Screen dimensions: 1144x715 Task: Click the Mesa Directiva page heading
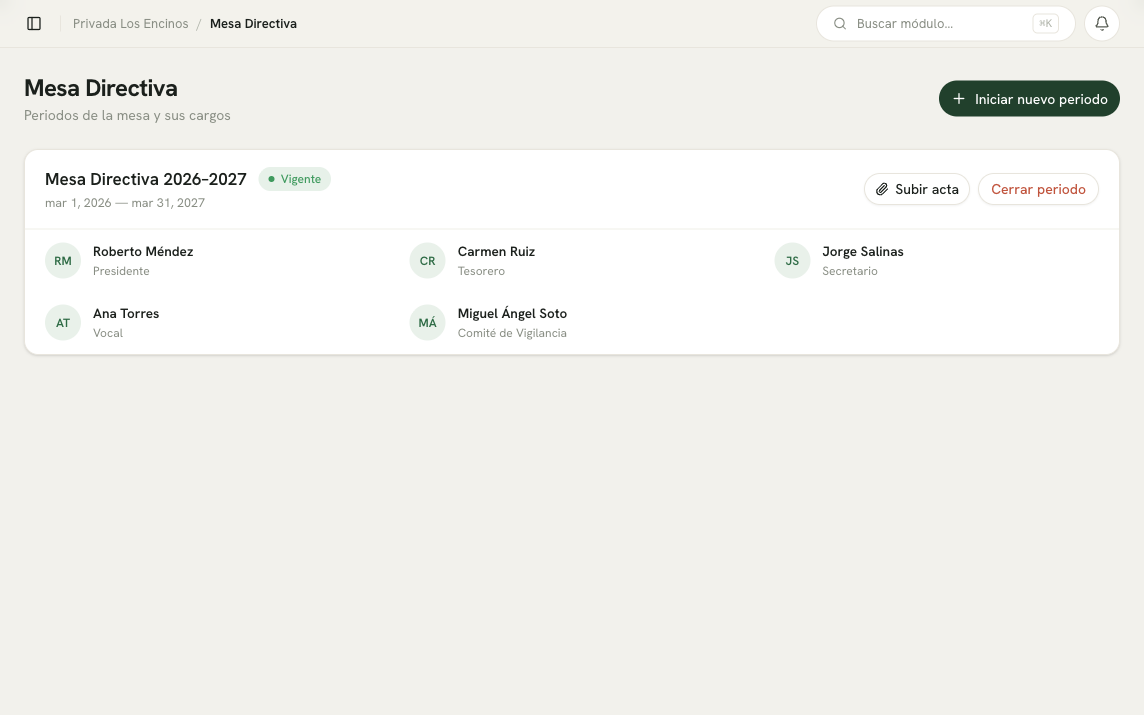pos(101,88)
